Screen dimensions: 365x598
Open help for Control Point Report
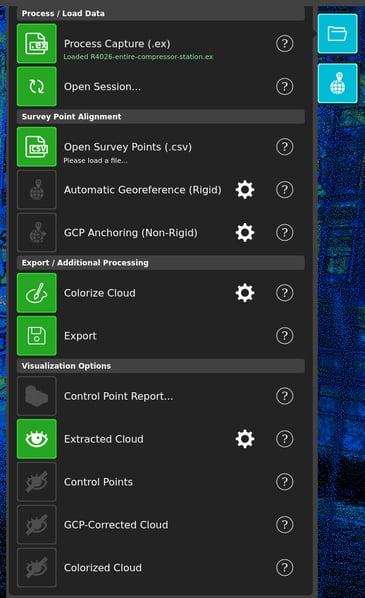285,396
